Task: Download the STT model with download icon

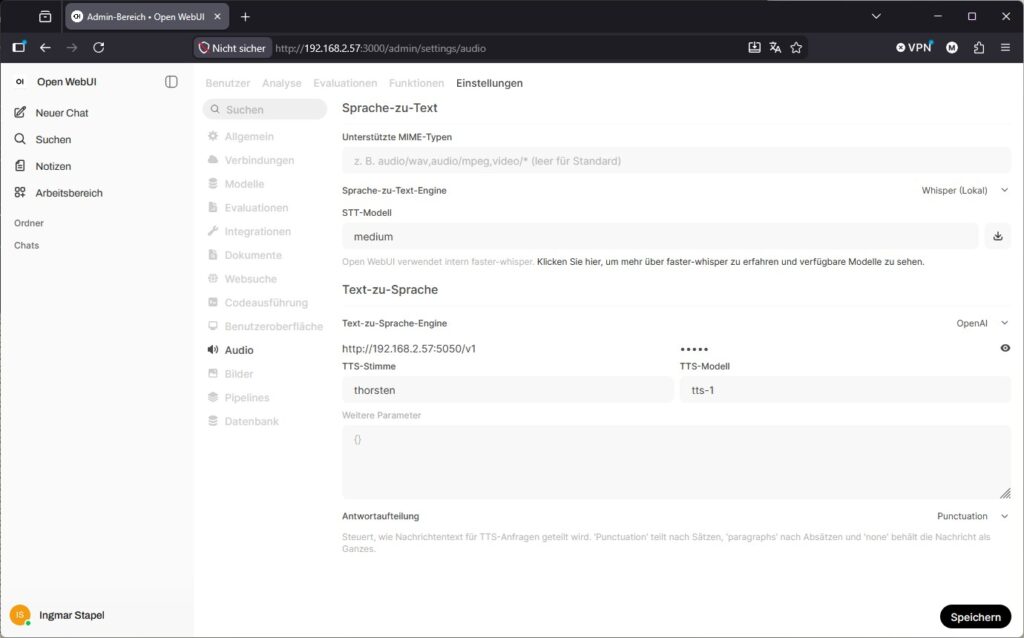Action: pyautogui.click(x=998, y=236)
